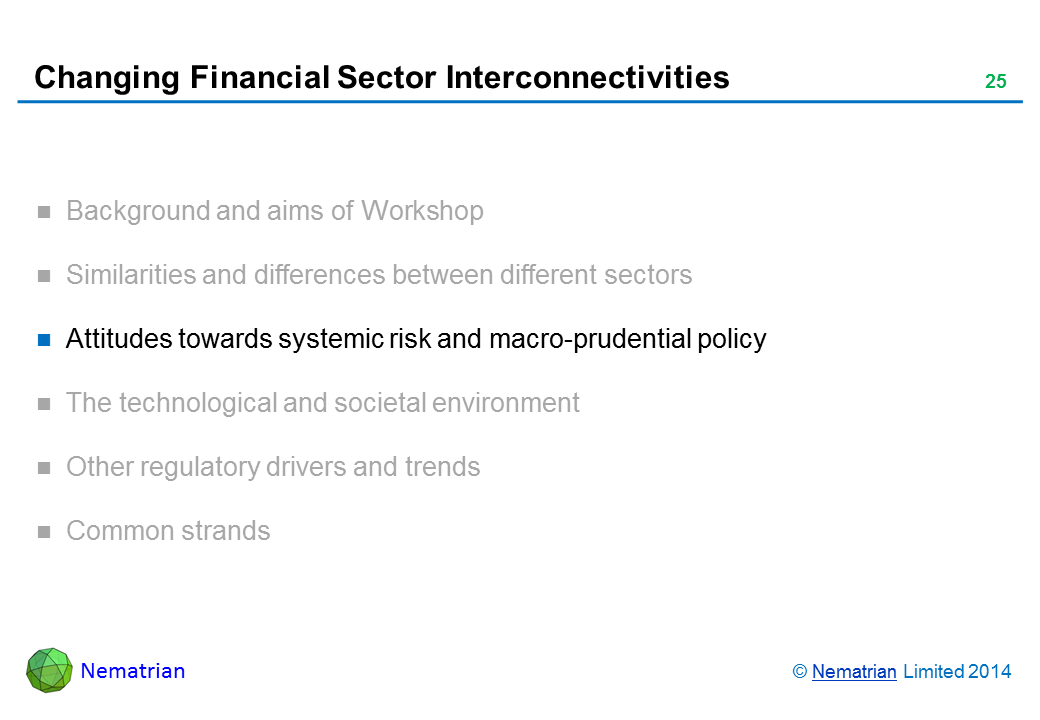Click the bullet beside The technological and societal environment
The height and width of the screenshot is (720, 1040).
tap(44, 404)
